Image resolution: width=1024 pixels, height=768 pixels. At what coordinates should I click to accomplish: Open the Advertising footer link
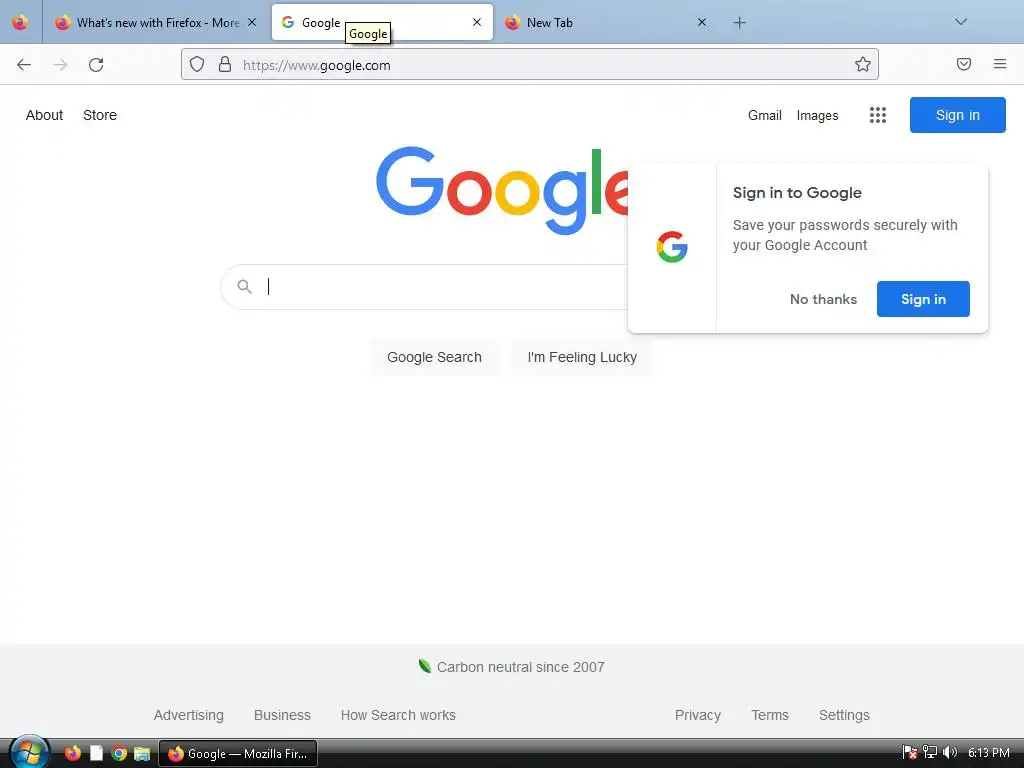tap(188, 715)
